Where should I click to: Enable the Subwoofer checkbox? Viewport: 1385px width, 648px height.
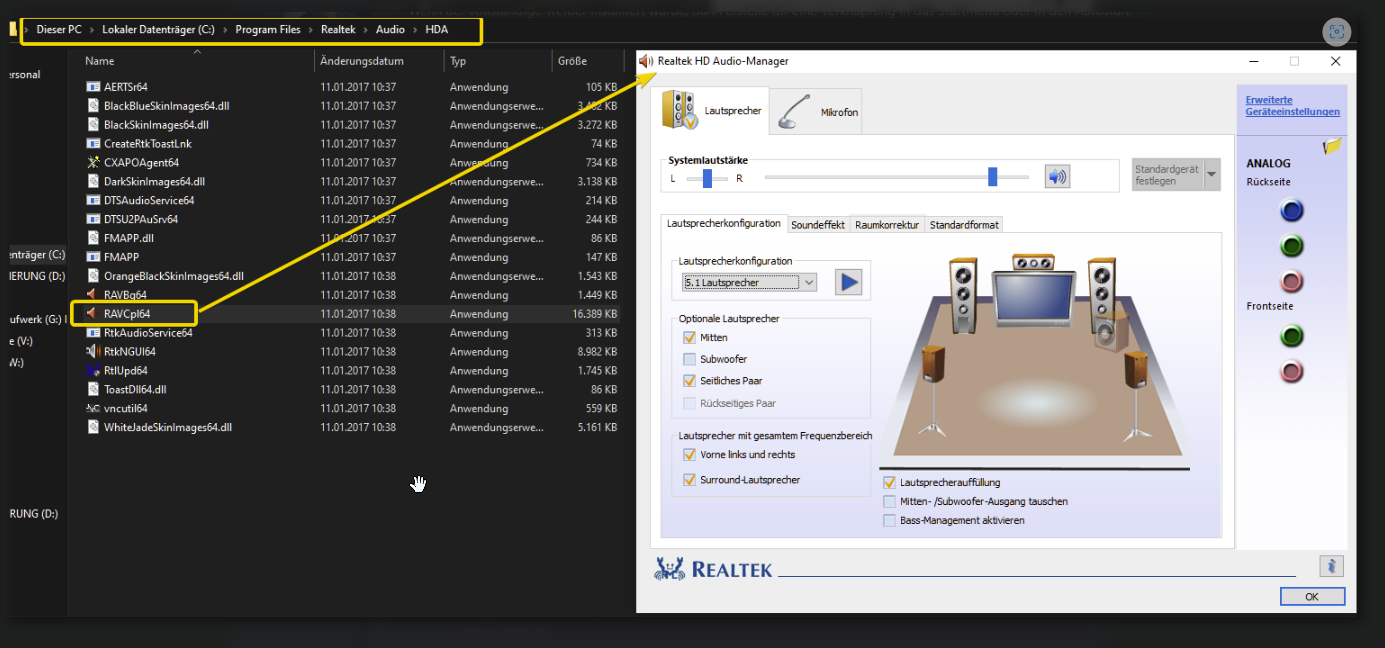[x=689, y=359]
